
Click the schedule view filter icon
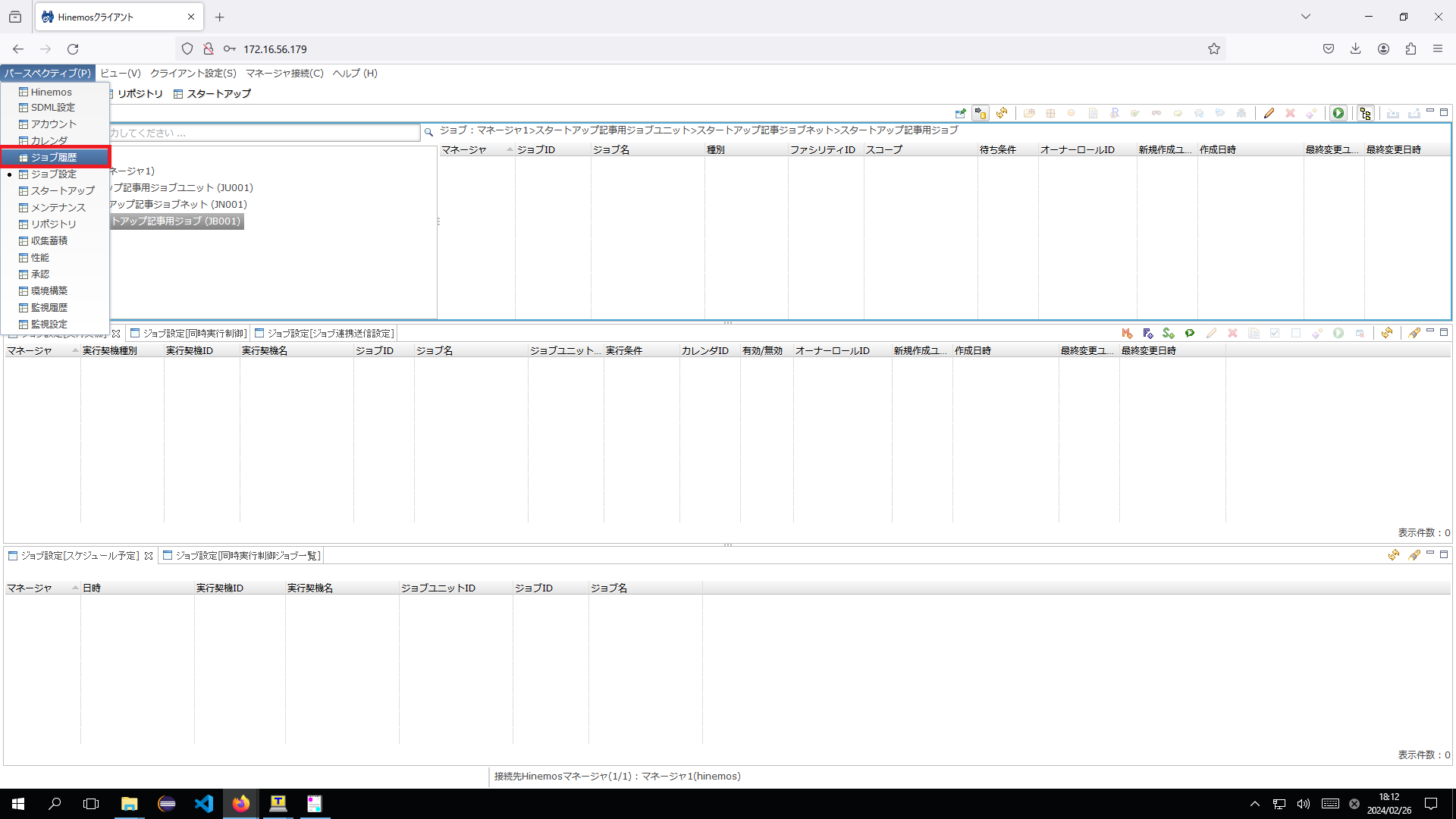click(1414, 556)
